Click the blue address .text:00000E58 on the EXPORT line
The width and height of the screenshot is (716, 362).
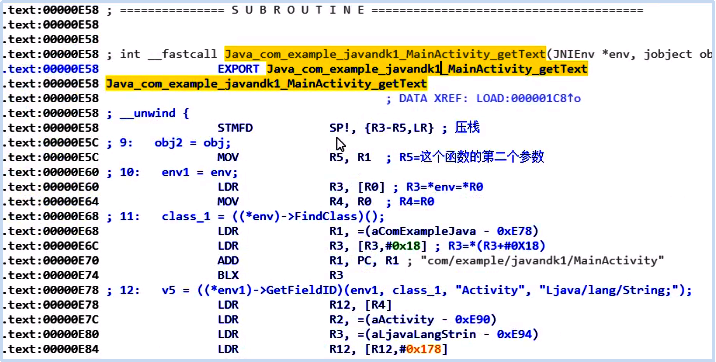click(51, 69)
